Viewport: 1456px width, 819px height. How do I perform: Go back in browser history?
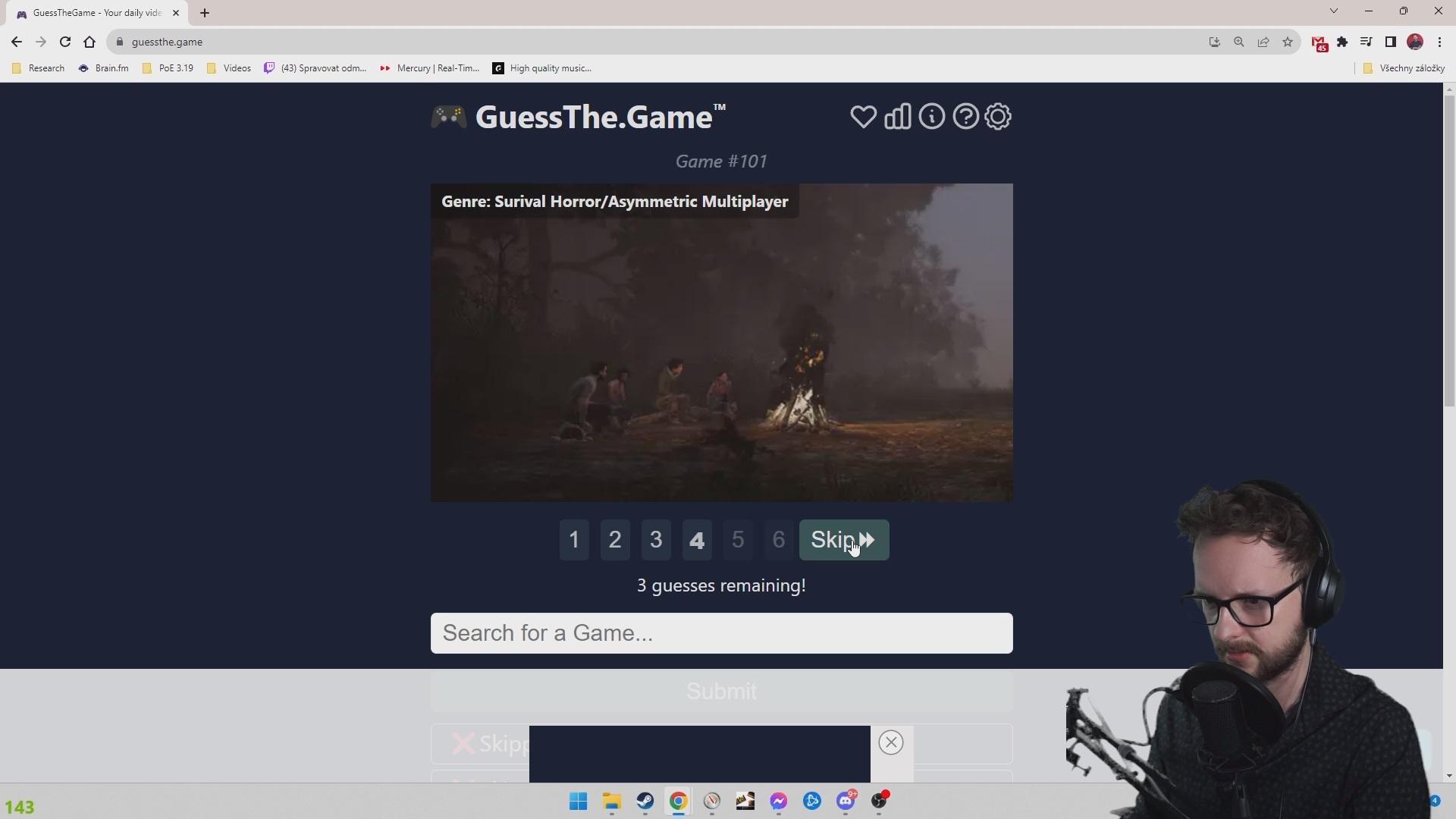[17, 42]
